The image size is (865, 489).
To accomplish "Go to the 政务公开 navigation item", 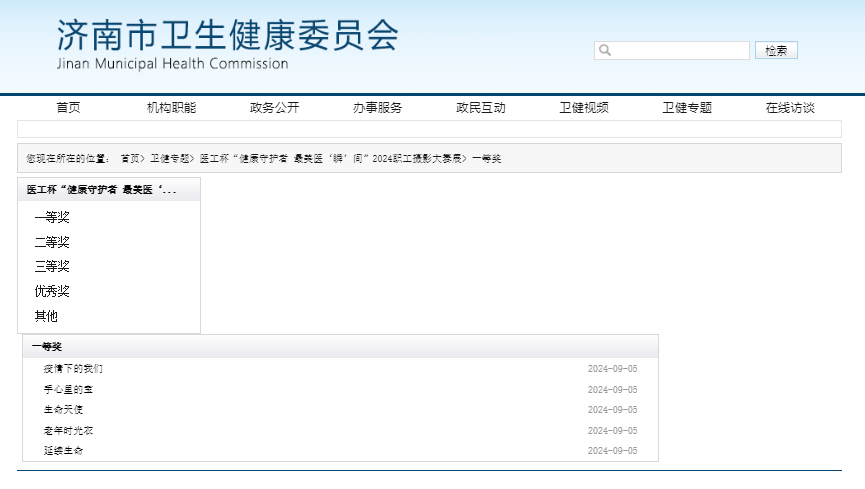I will 274,108.
